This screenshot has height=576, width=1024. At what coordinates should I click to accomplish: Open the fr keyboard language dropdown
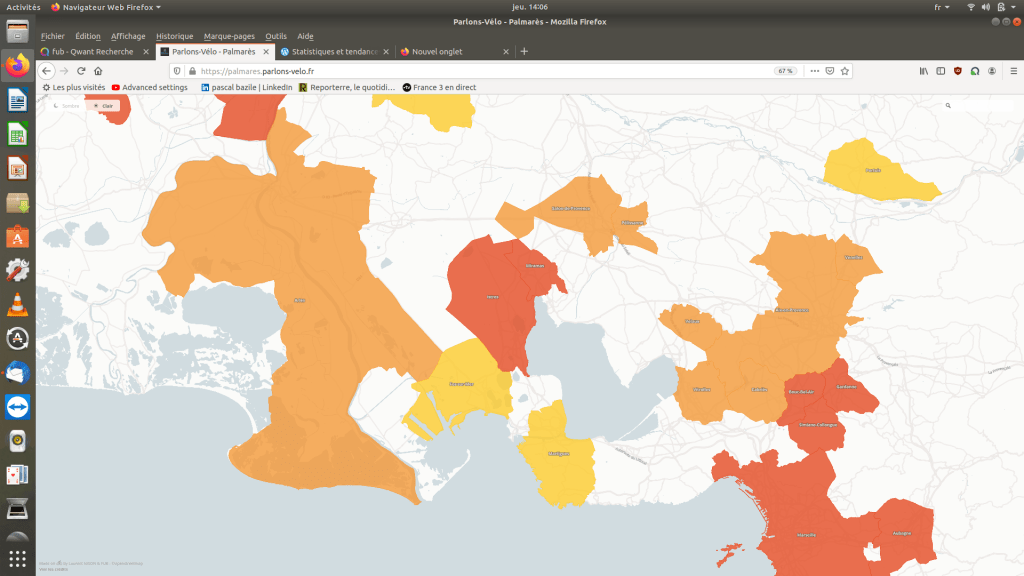tap(940, 7)
